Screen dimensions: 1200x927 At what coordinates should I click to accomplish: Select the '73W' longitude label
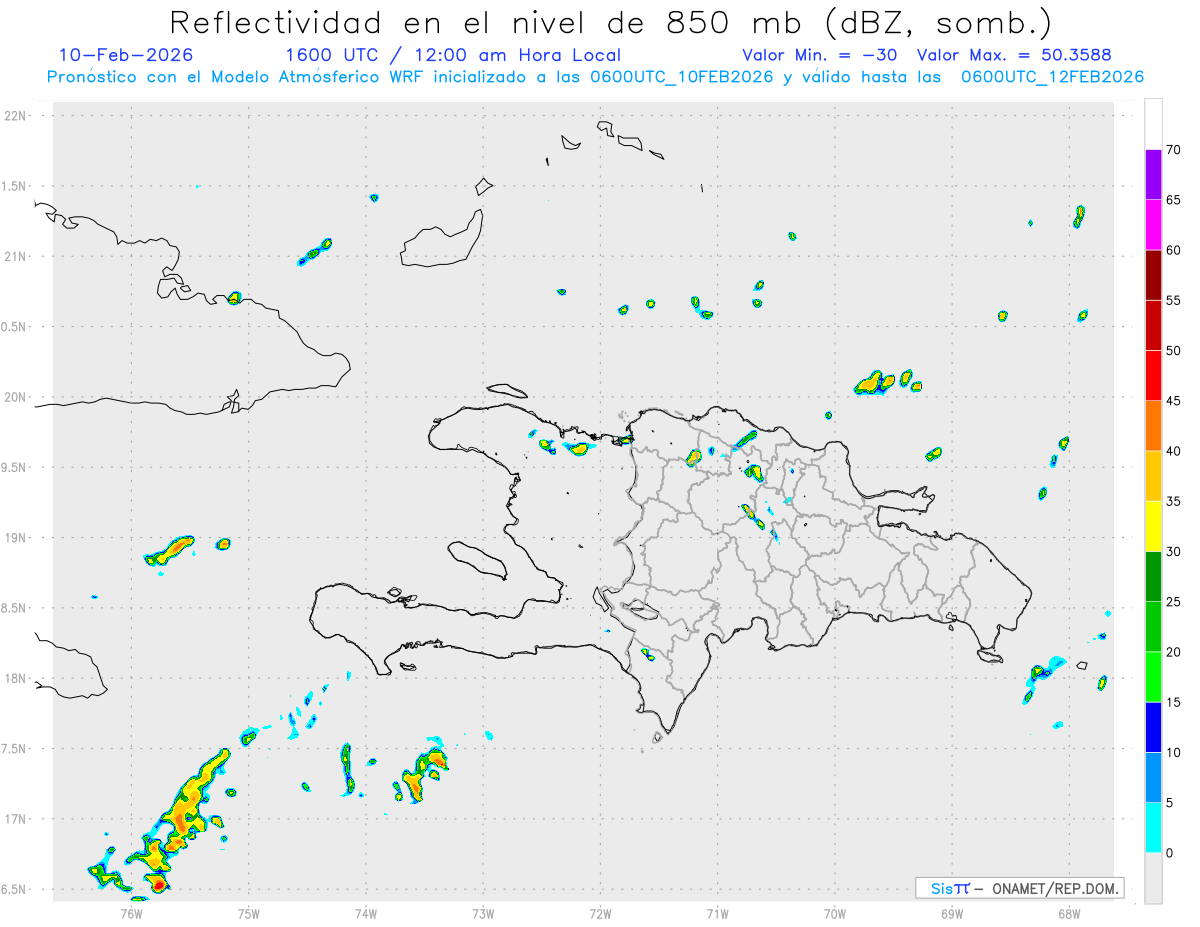click(x=483, y=913)
